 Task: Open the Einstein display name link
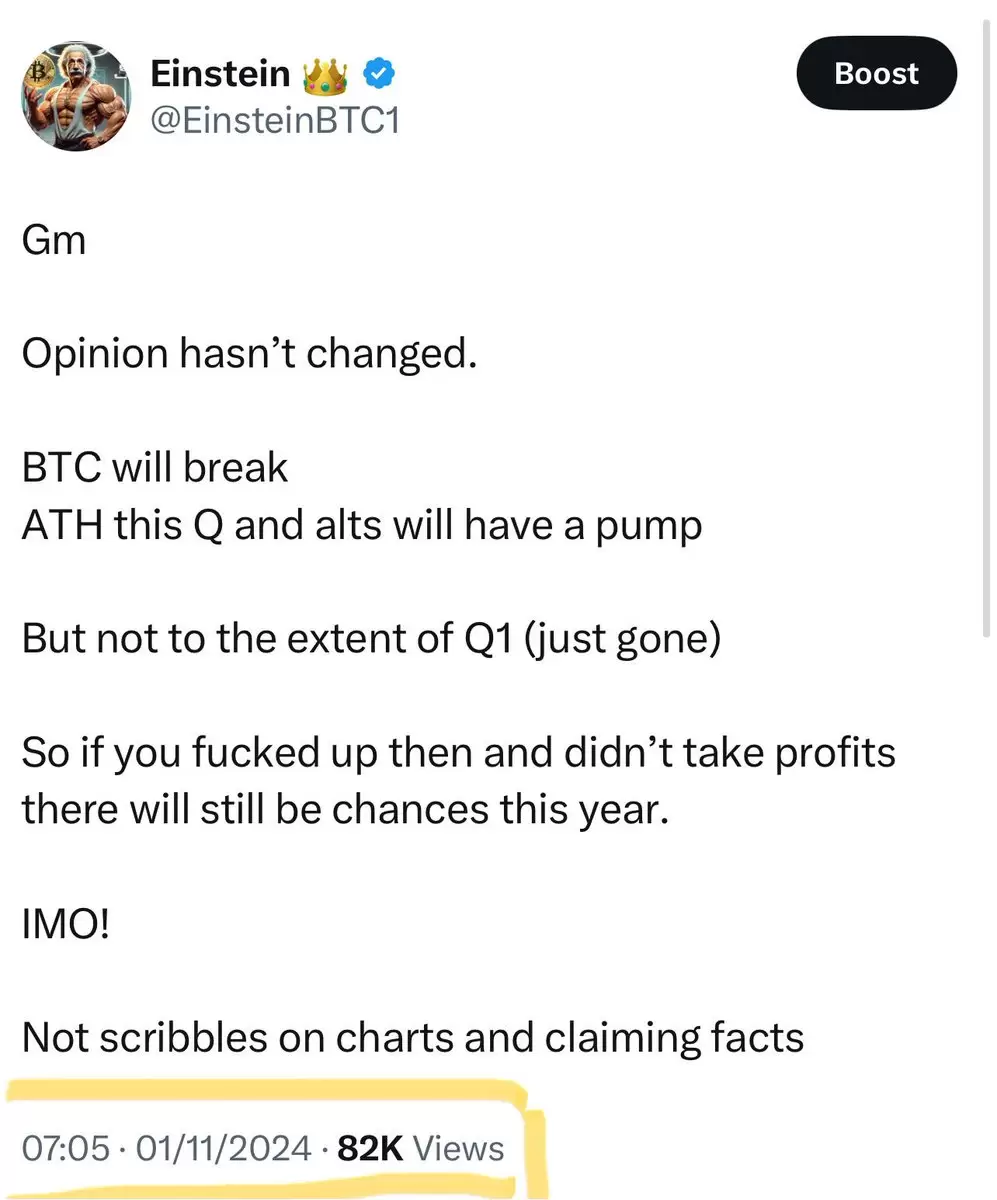pyautogui.click(x=220, y=73)
